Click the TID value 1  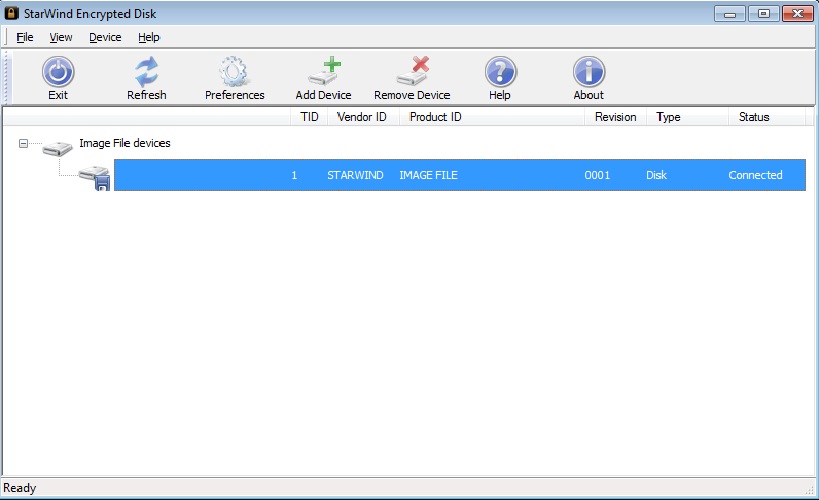294,175
